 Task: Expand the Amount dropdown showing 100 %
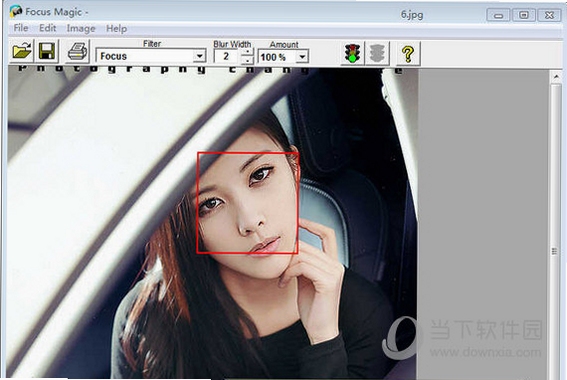(302, 57)
